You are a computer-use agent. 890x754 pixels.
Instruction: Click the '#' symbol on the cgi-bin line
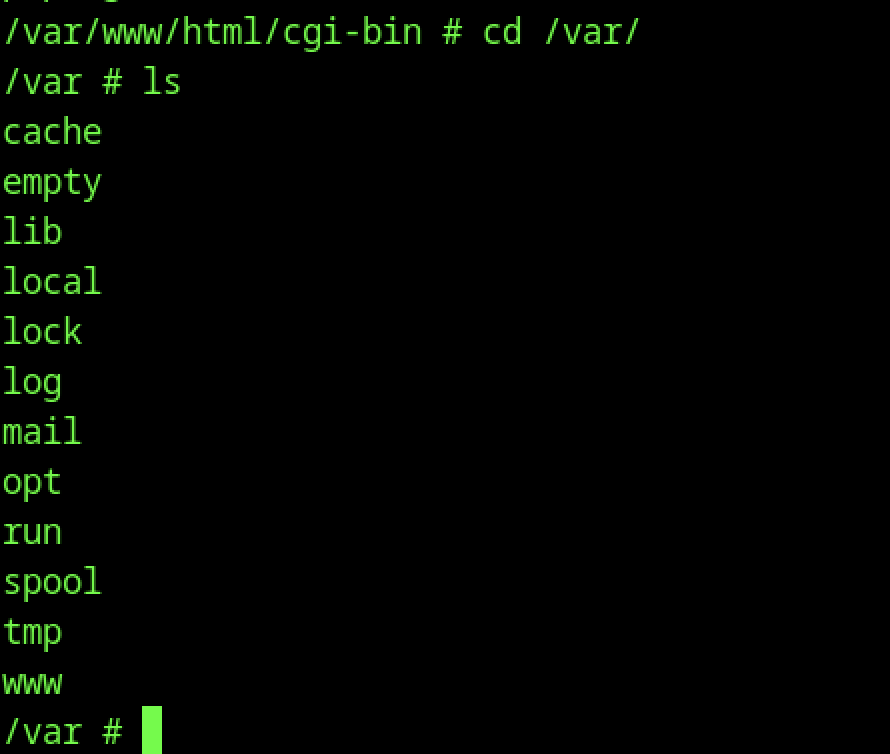coord(452,32)
